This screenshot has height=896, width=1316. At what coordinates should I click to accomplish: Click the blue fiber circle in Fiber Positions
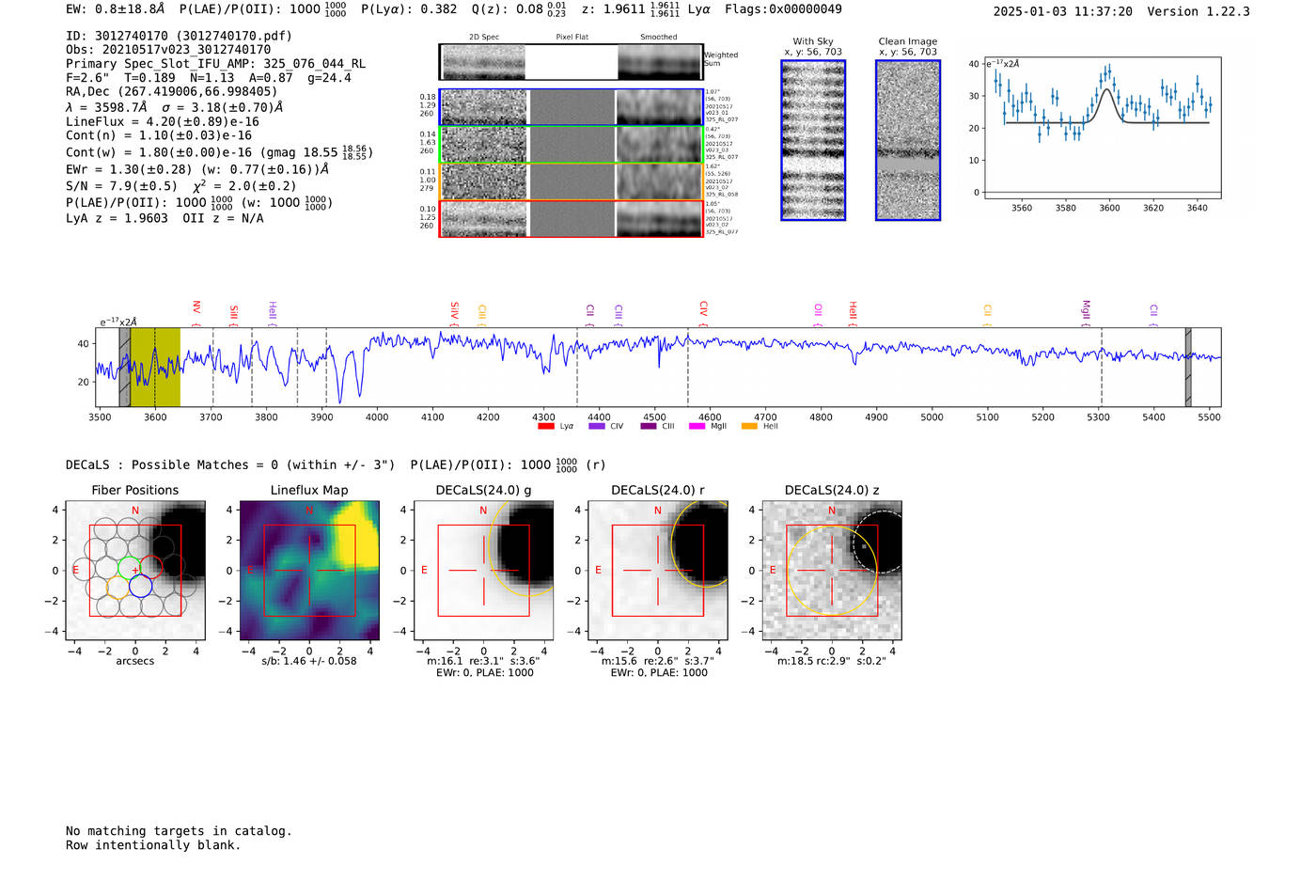tap(140, 587)
